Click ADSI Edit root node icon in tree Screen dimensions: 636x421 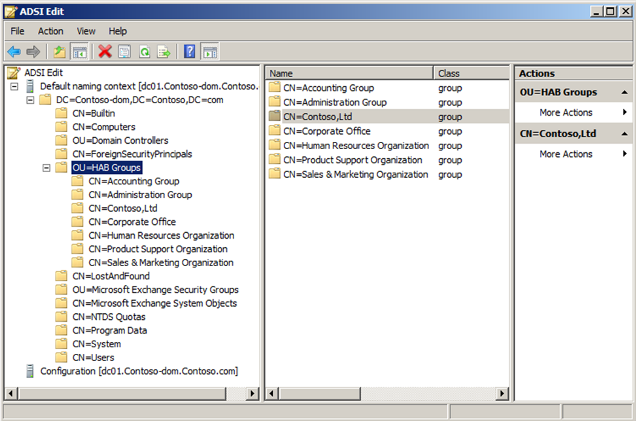click(13, 73)
